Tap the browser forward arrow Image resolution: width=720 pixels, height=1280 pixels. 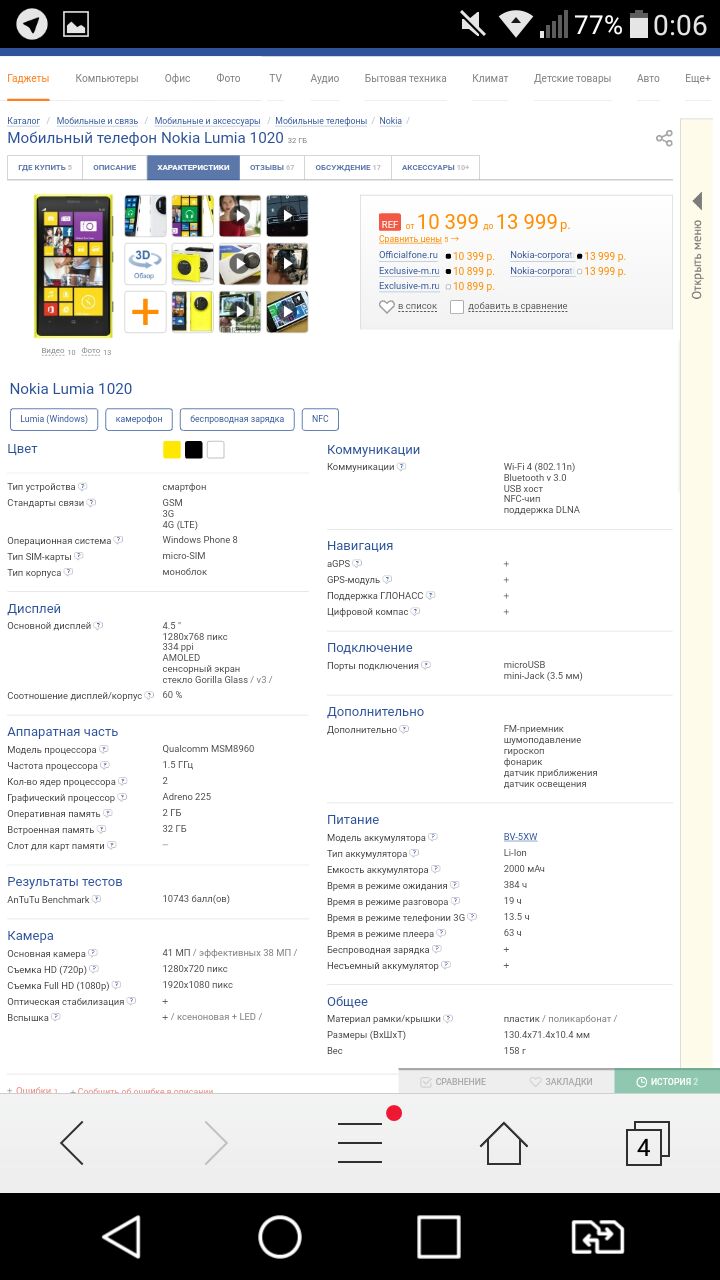pos(216,1143)
